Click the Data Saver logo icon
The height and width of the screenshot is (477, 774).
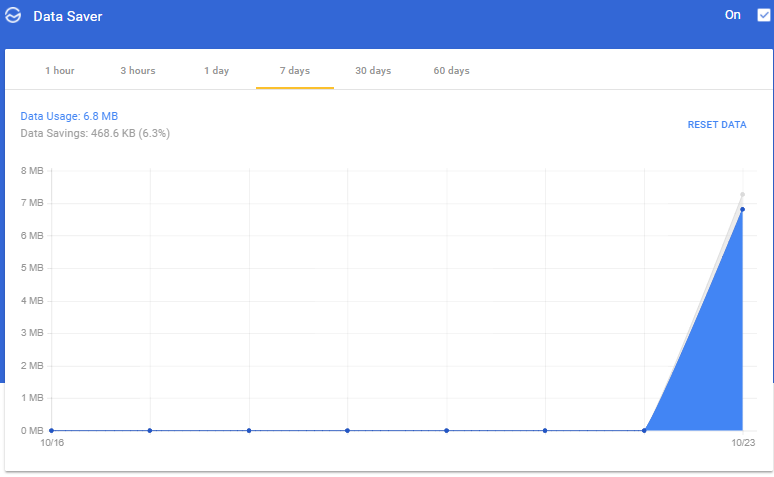(14, 17)
